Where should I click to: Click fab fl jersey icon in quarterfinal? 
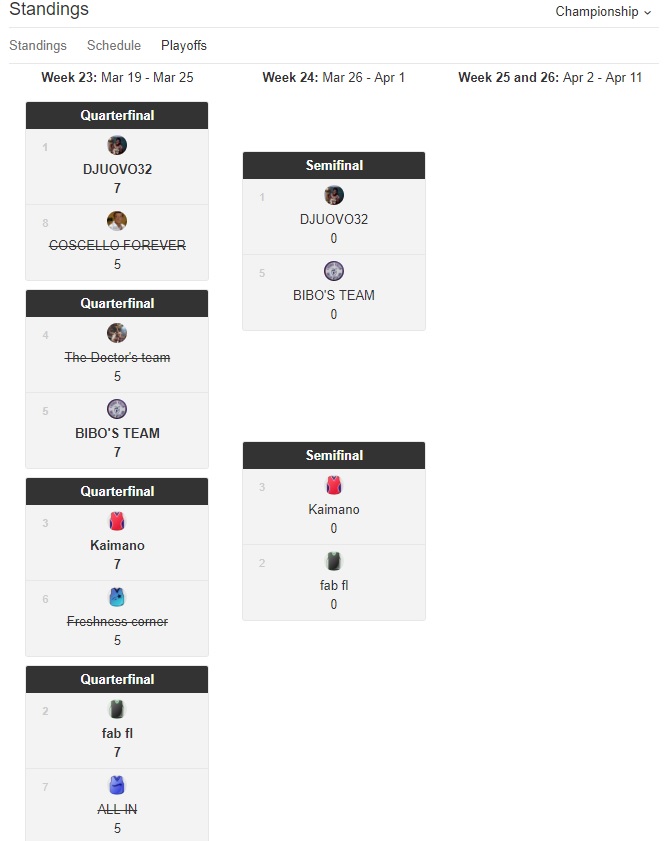(117, 709)
